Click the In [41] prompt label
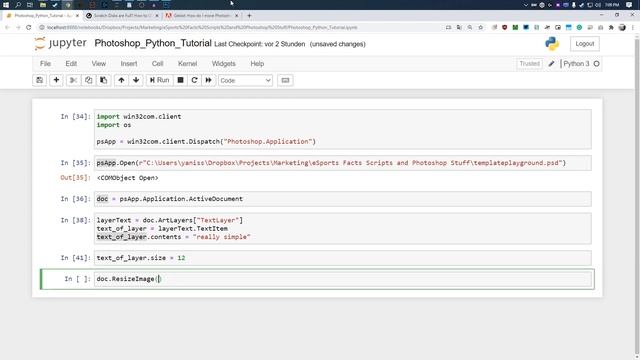This screenshot has height=360, width=640. [76, 258]
